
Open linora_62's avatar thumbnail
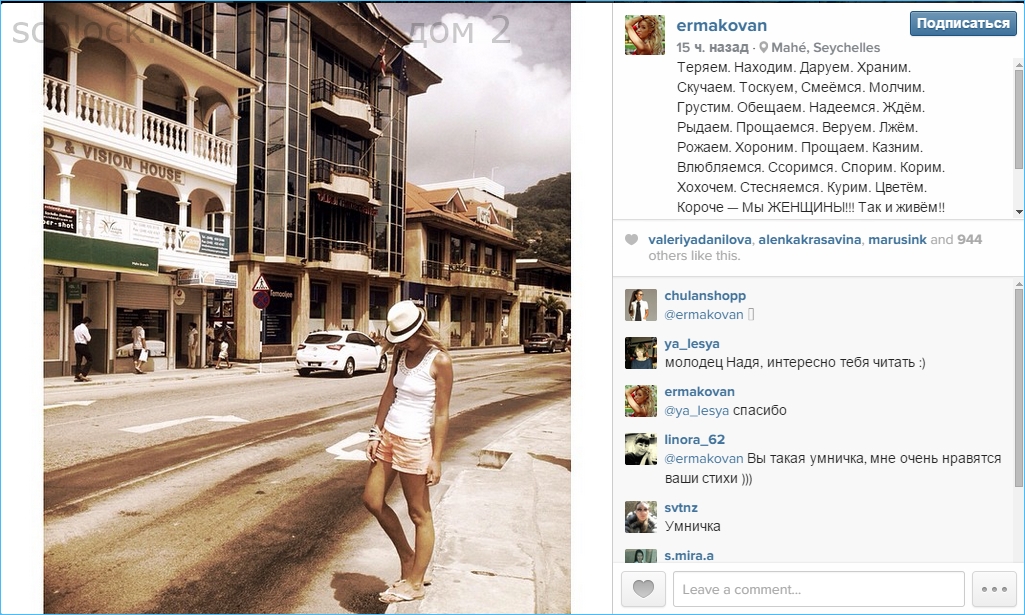[x=641, y=449]
